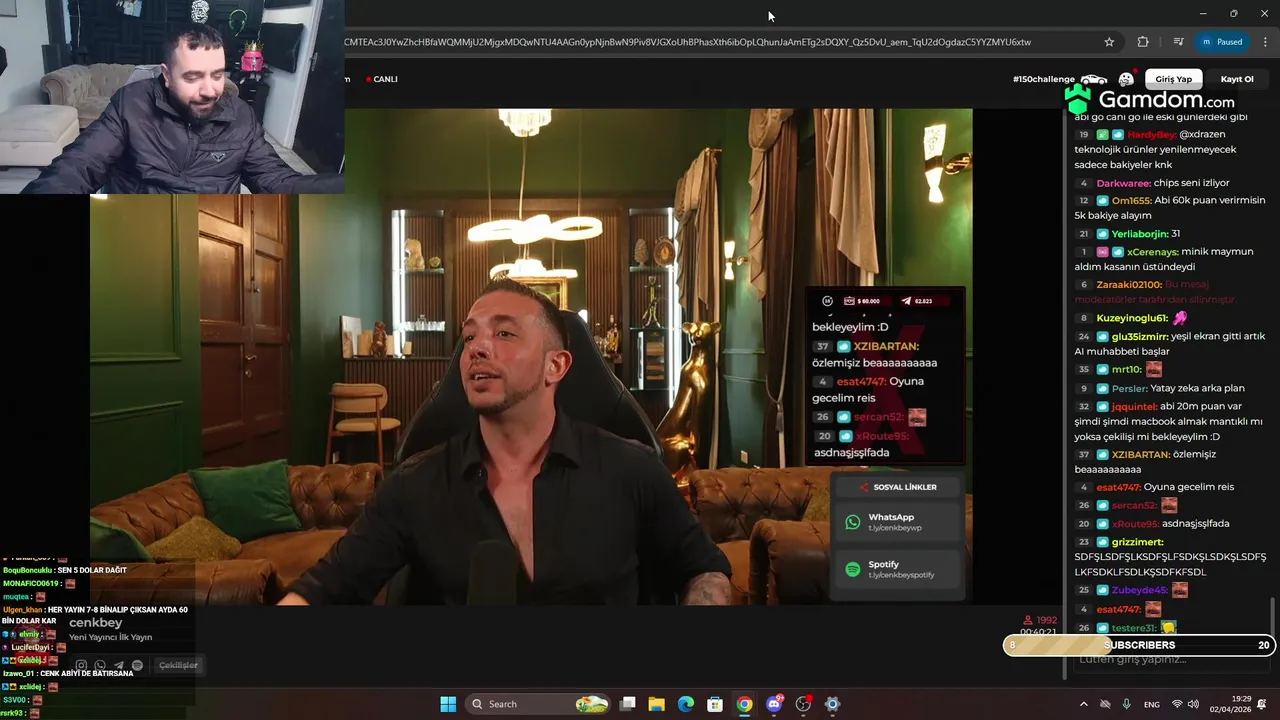1280x720 pixels.
Task: Click the Giriş Yap login button
Action: tap(1174, 79)
